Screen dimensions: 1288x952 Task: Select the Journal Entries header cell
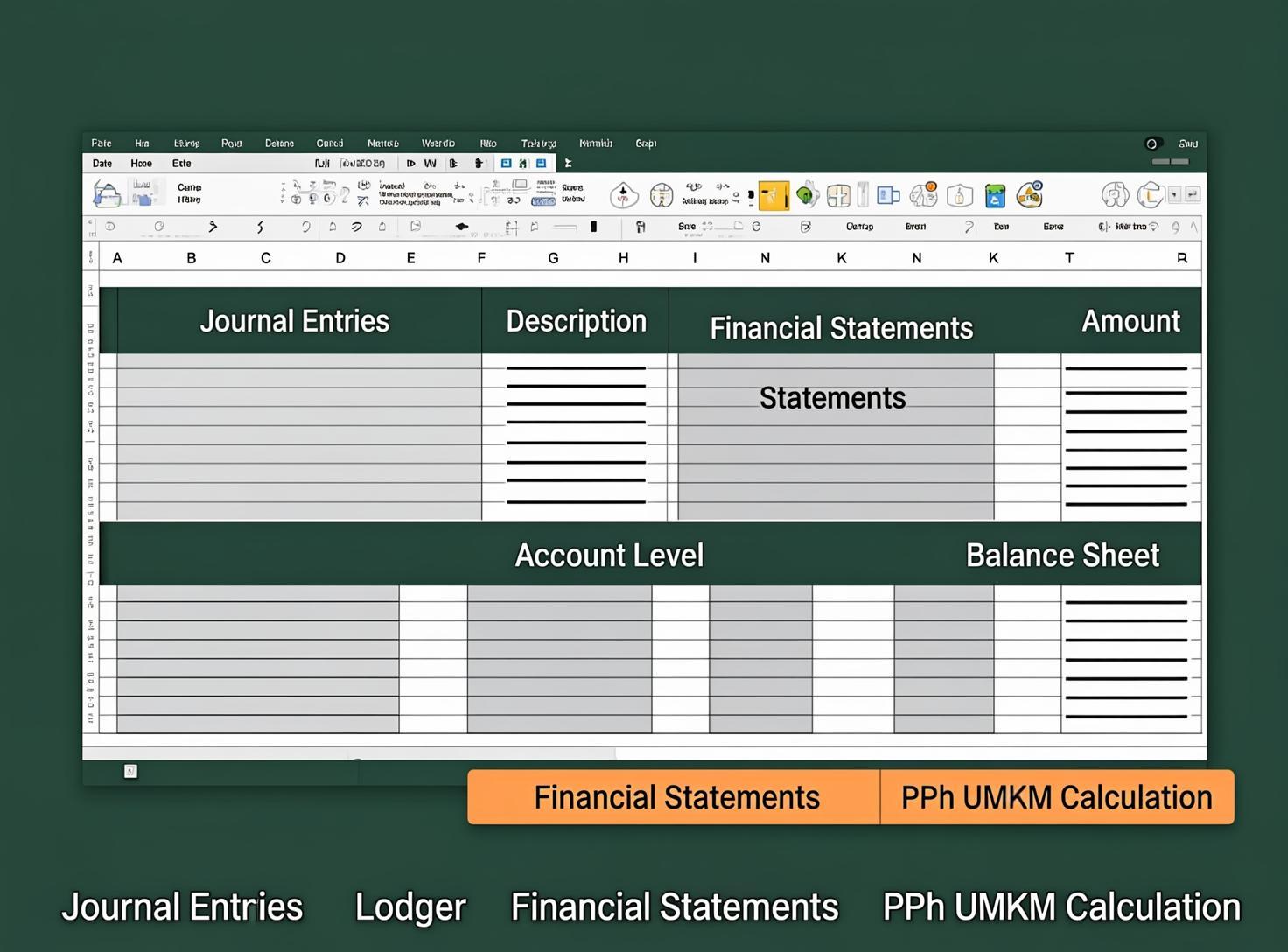pos(299,321)
